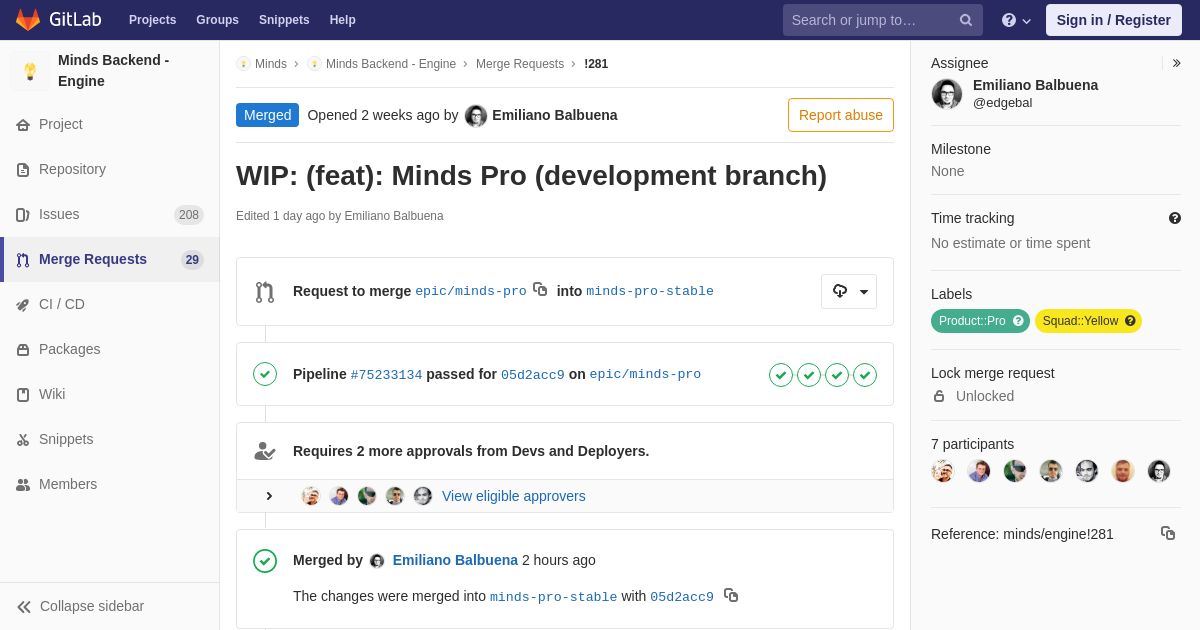Image resolution: width=1200 pixels, height=630 pixels.
Task: Click the Report abuse button
Action: [x=840, y=115]
